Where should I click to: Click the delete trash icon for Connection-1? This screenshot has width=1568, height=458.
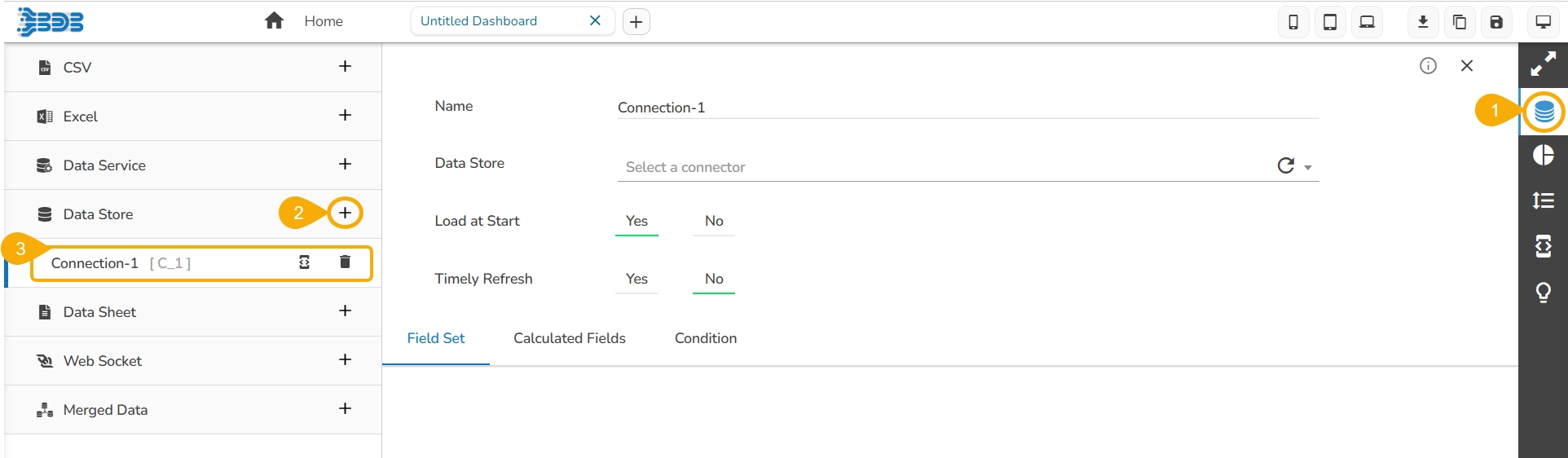[345, 262]
